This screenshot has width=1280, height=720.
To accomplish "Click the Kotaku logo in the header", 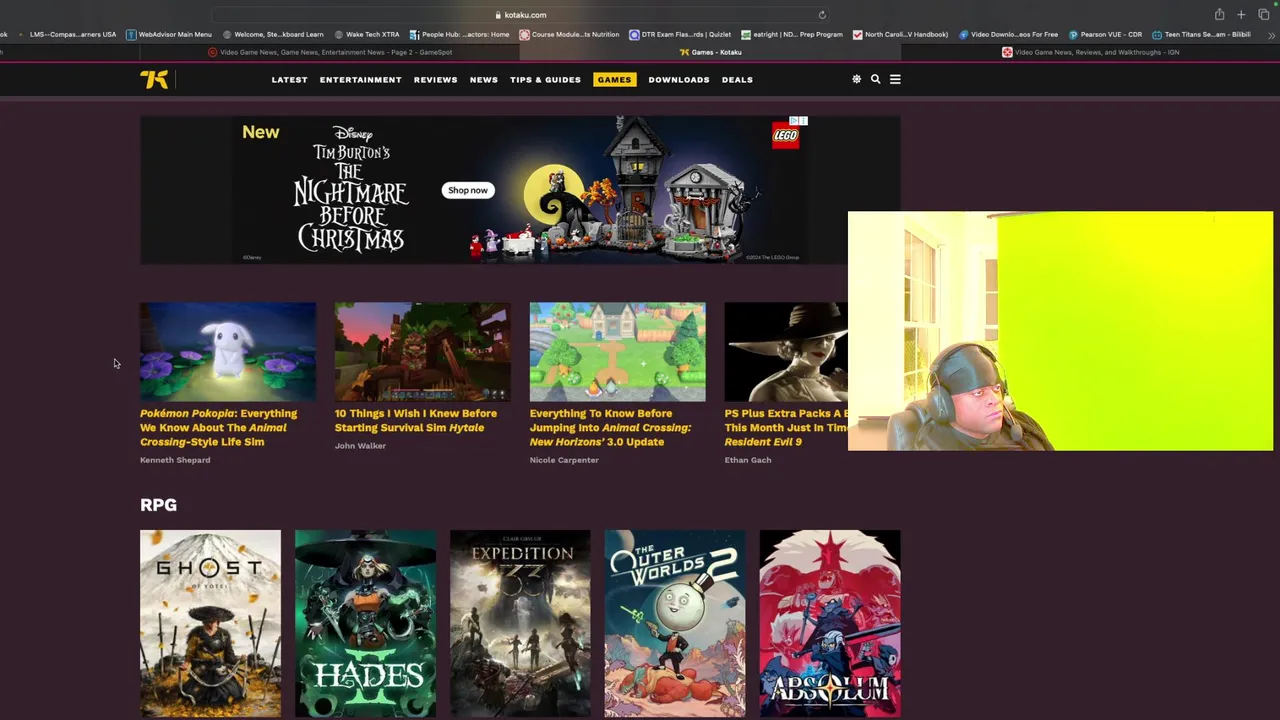I will click(154, 80).
